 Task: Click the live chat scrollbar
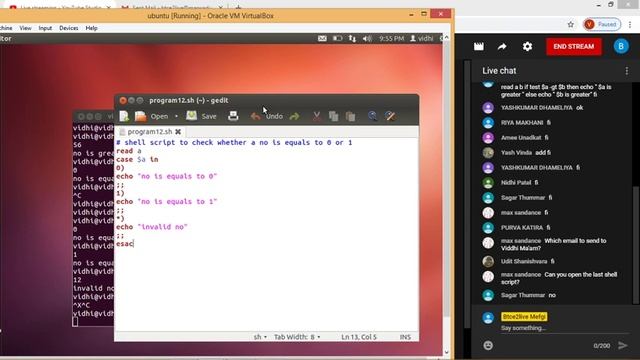coord(636,245)
